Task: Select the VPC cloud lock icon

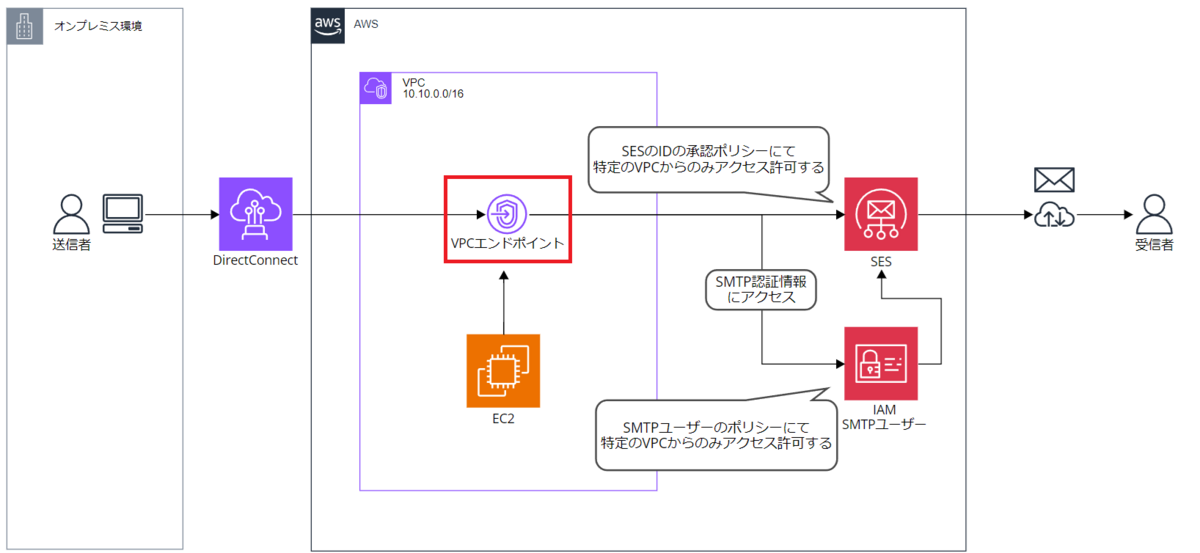Action: [x=377, y=89]
